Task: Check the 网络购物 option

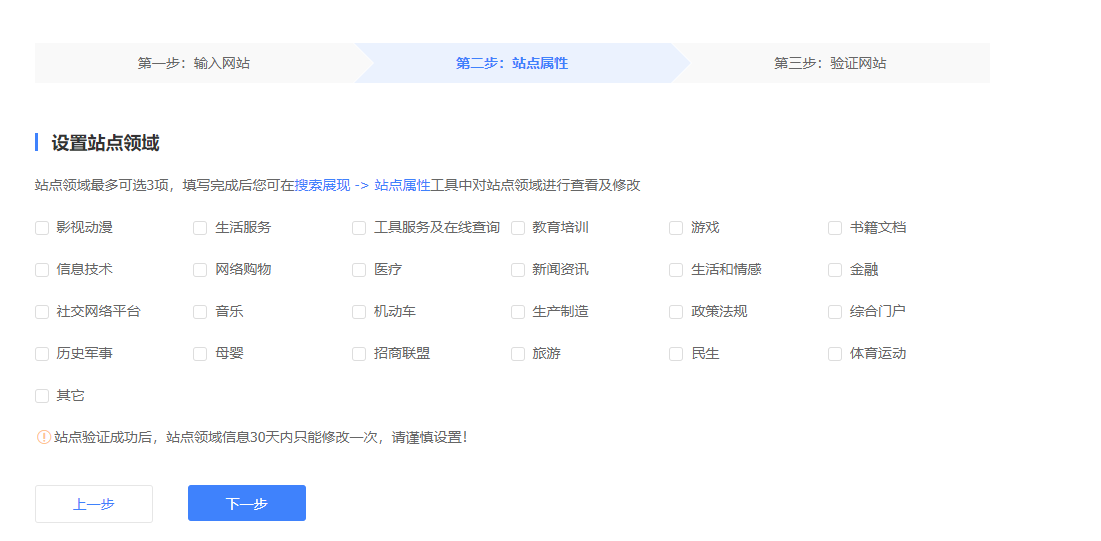Action: click(200, 270)
